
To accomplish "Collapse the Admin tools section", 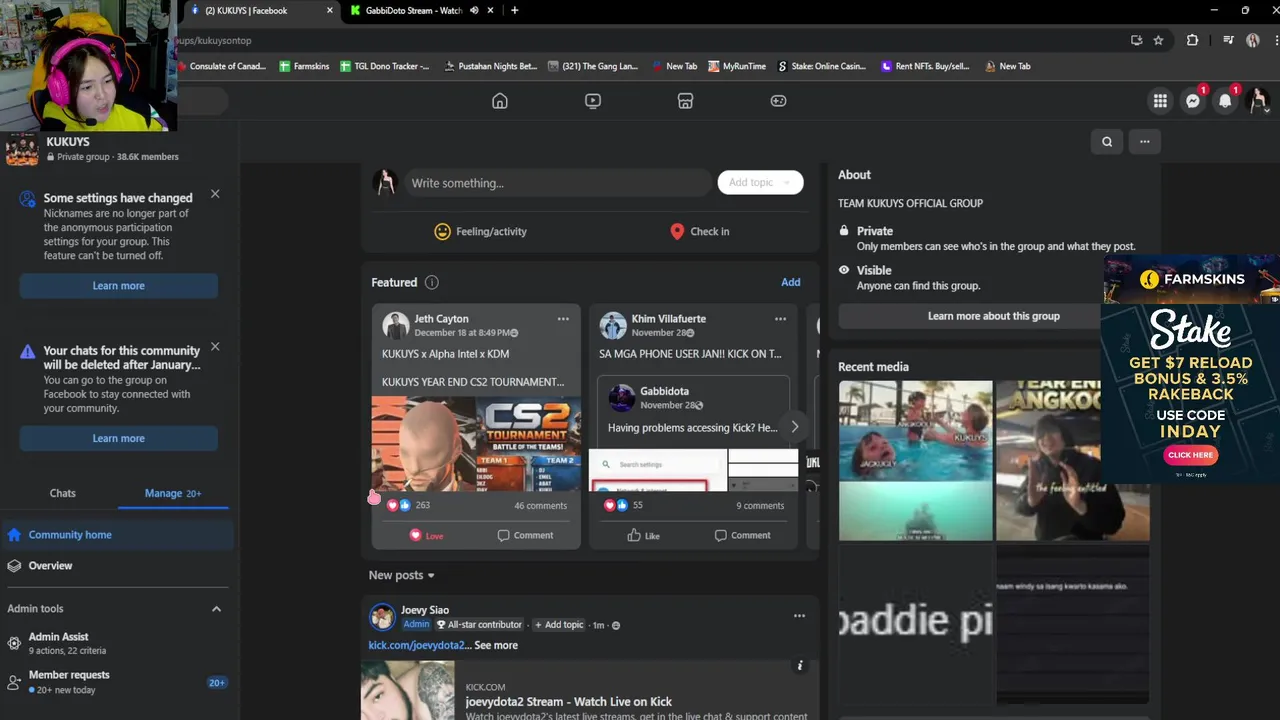I will (216, 608).
